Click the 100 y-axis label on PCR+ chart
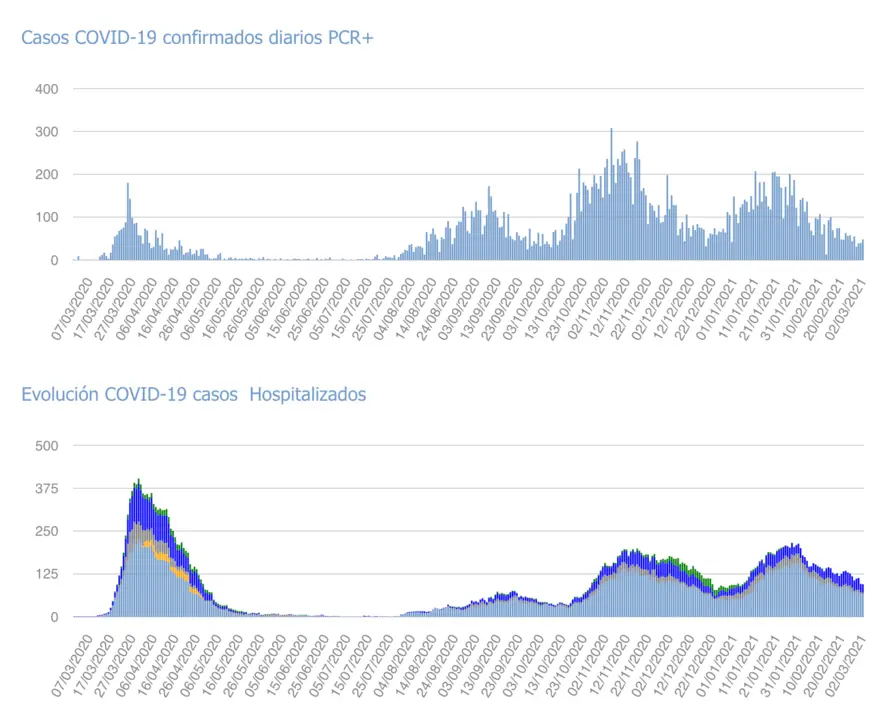 [48, 218]
